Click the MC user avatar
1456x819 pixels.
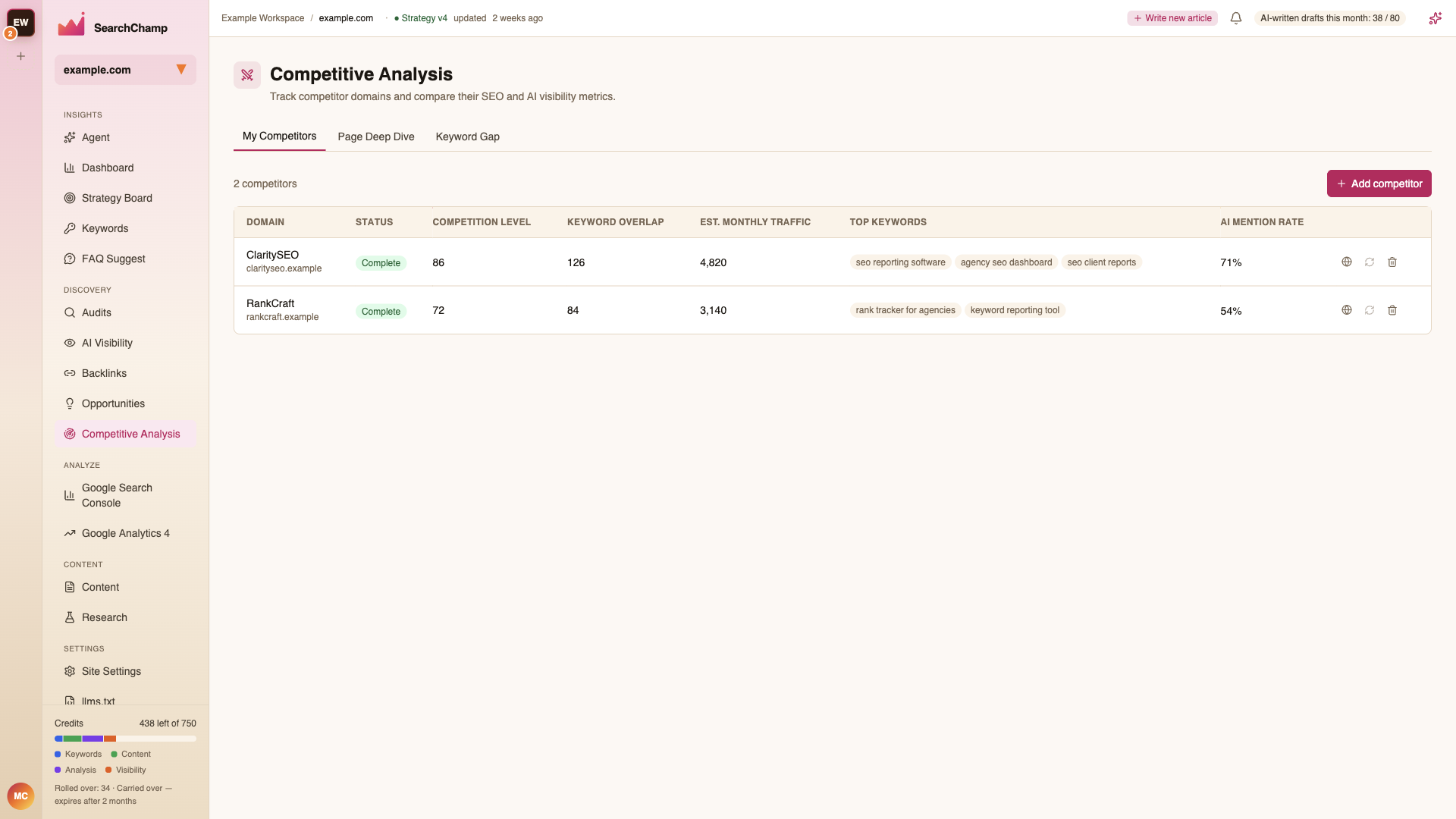(x=20, y=796)
